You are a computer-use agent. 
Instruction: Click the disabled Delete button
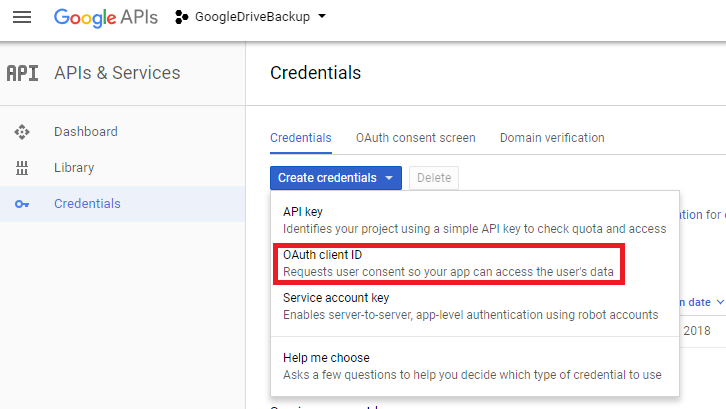coord(434,178)
